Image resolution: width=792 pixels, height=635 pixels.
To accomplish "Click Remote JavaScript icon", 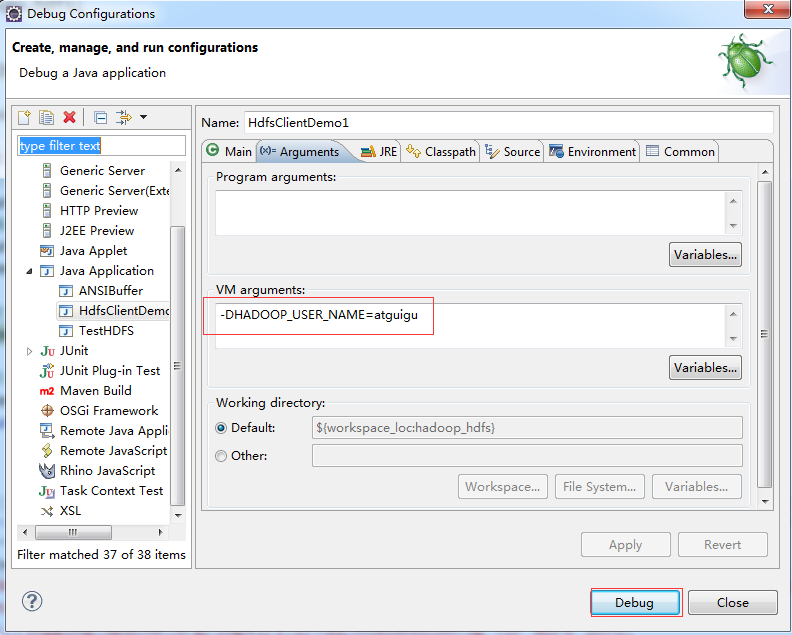I will [47, 451].
